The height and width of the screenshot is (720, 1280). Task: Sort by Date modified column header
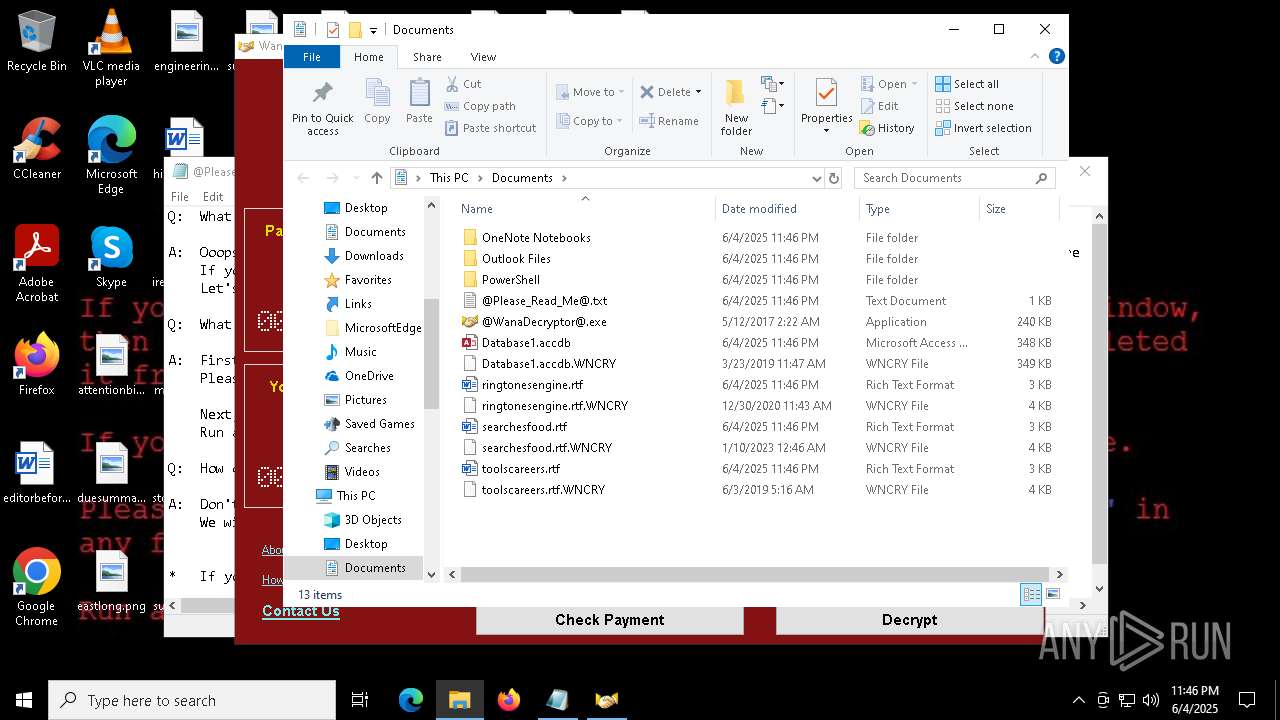pos(787,209)
